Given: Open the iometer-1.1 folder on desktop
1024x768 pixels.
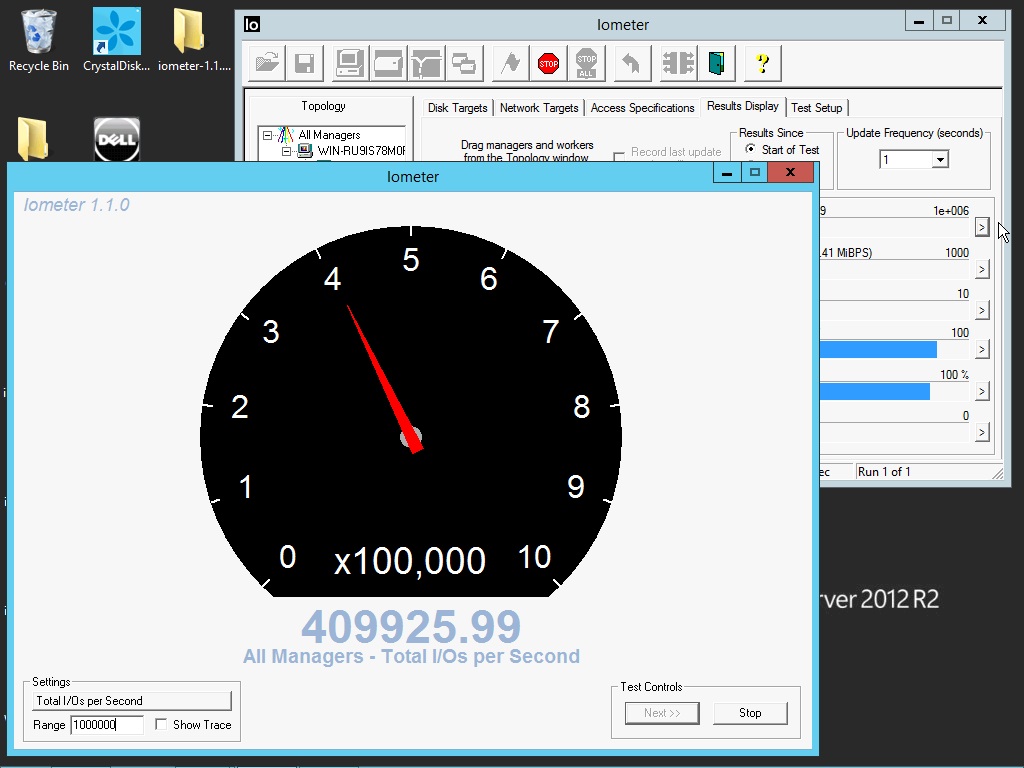Looking at the screenshot, I should tap(194, 40).
